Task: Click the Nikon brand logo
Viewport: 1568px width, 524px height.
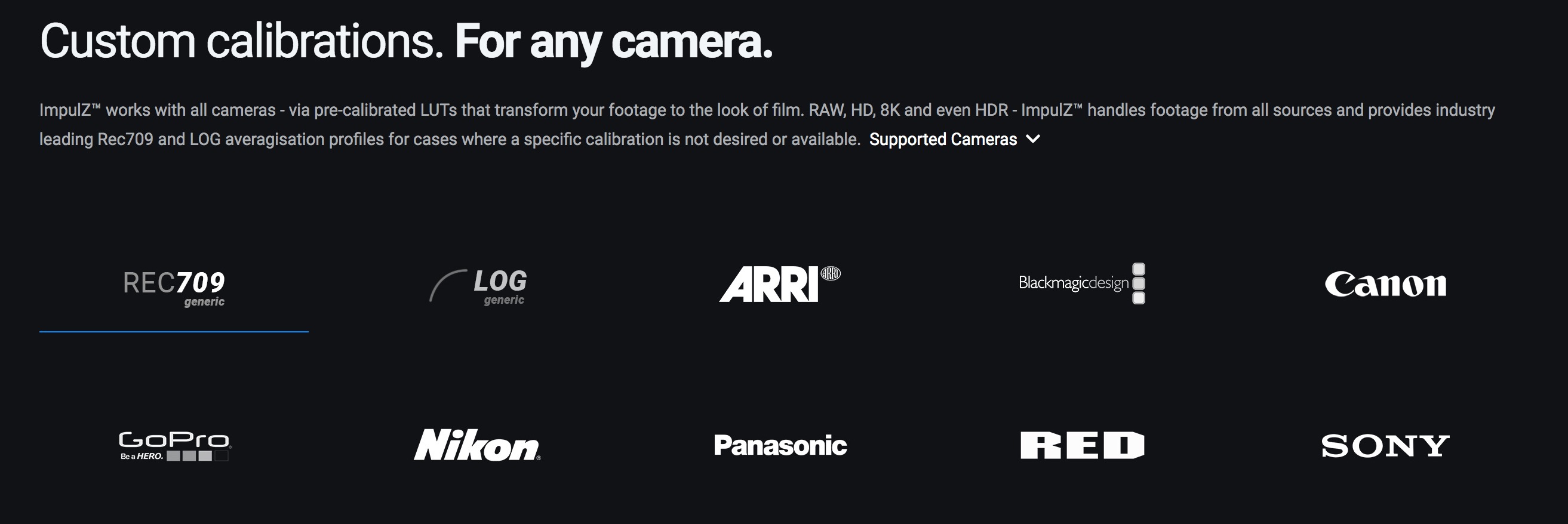Action: 477,445
